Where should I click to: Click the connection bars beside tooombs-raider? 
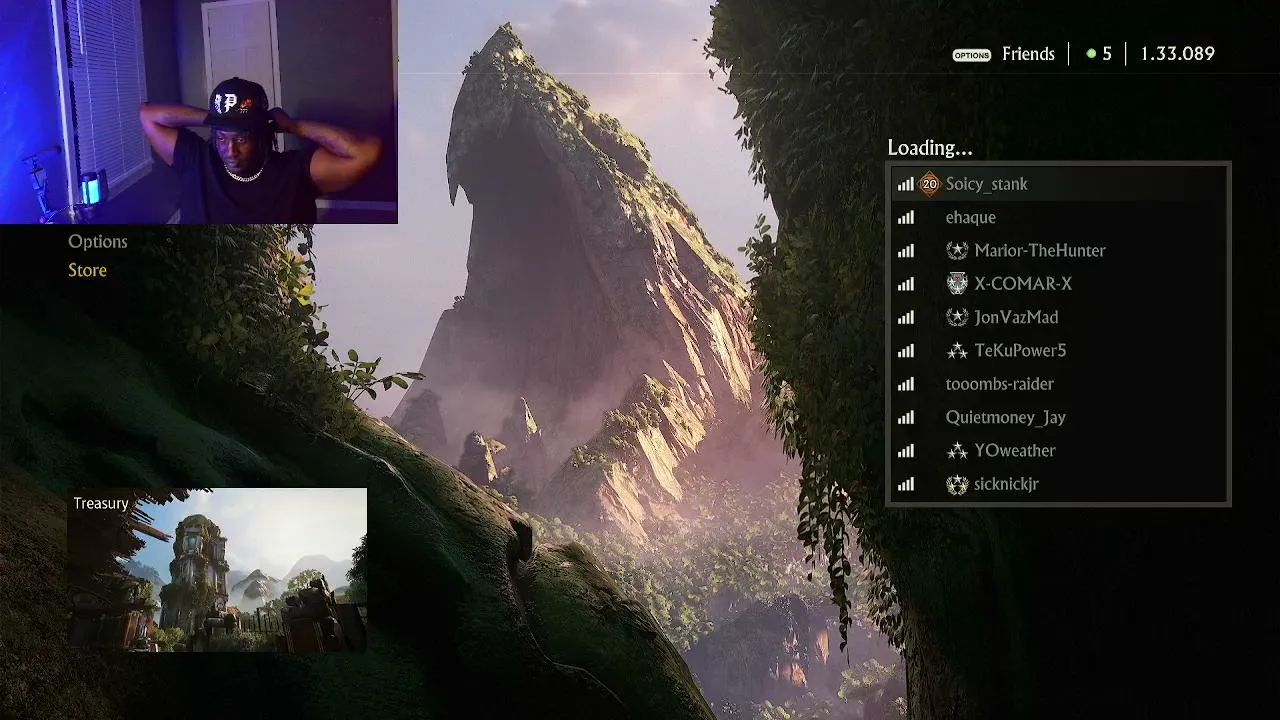tap(905, 384)
